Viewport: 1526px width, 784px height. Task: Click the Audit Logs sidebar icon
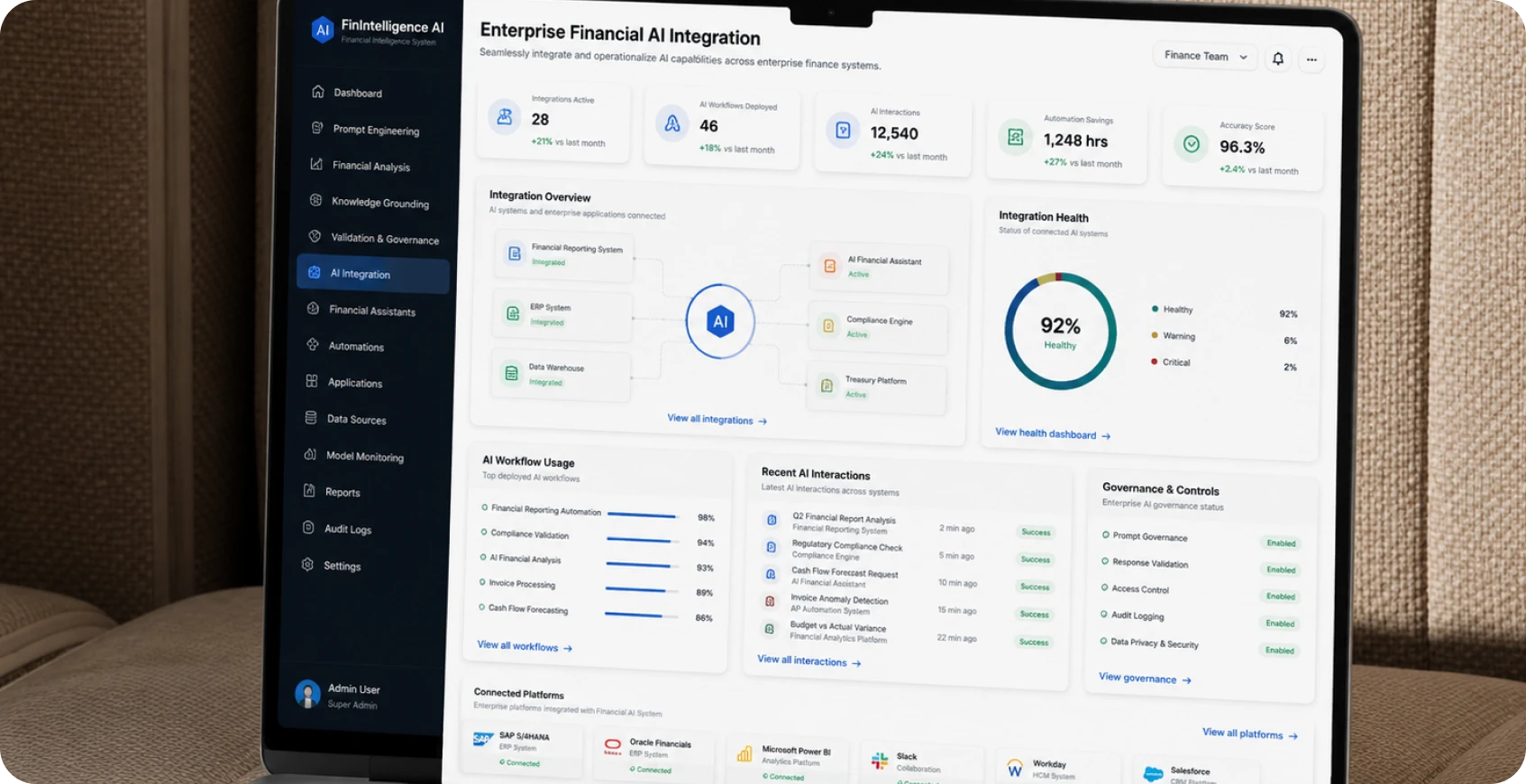click(308, 527)
